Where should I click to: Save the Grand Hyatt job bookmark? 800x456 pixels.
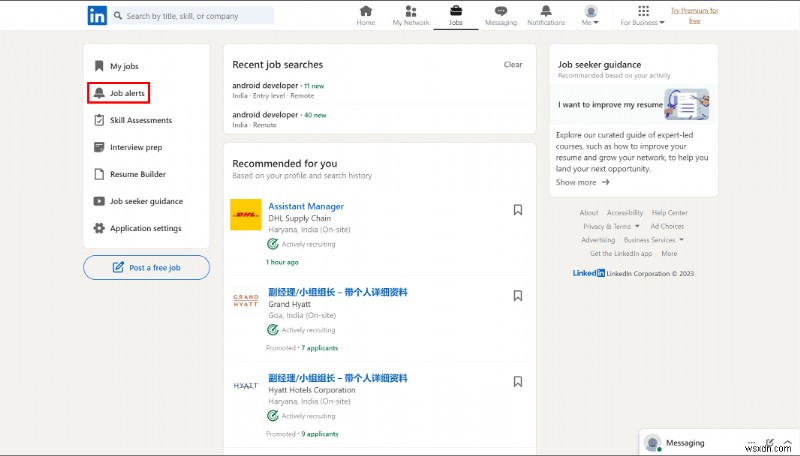click(x=517, y=295)
